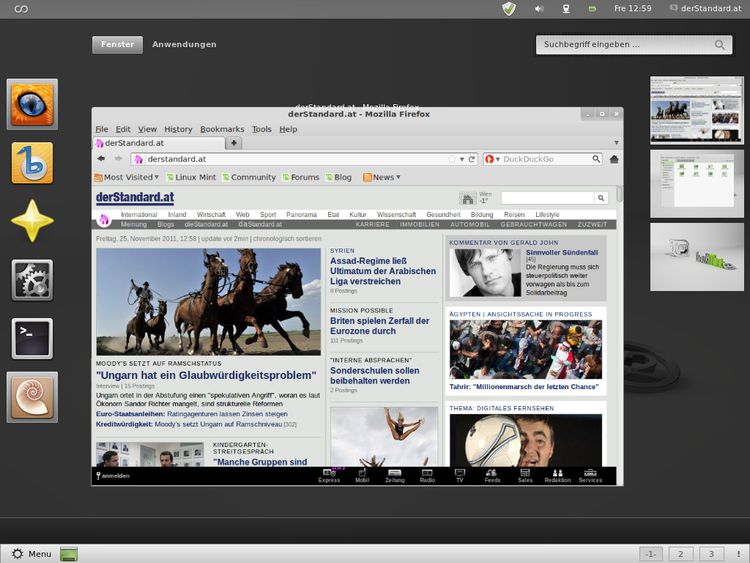
Task: Open the eye image viewer dock icon
Action: coord(33,104)
